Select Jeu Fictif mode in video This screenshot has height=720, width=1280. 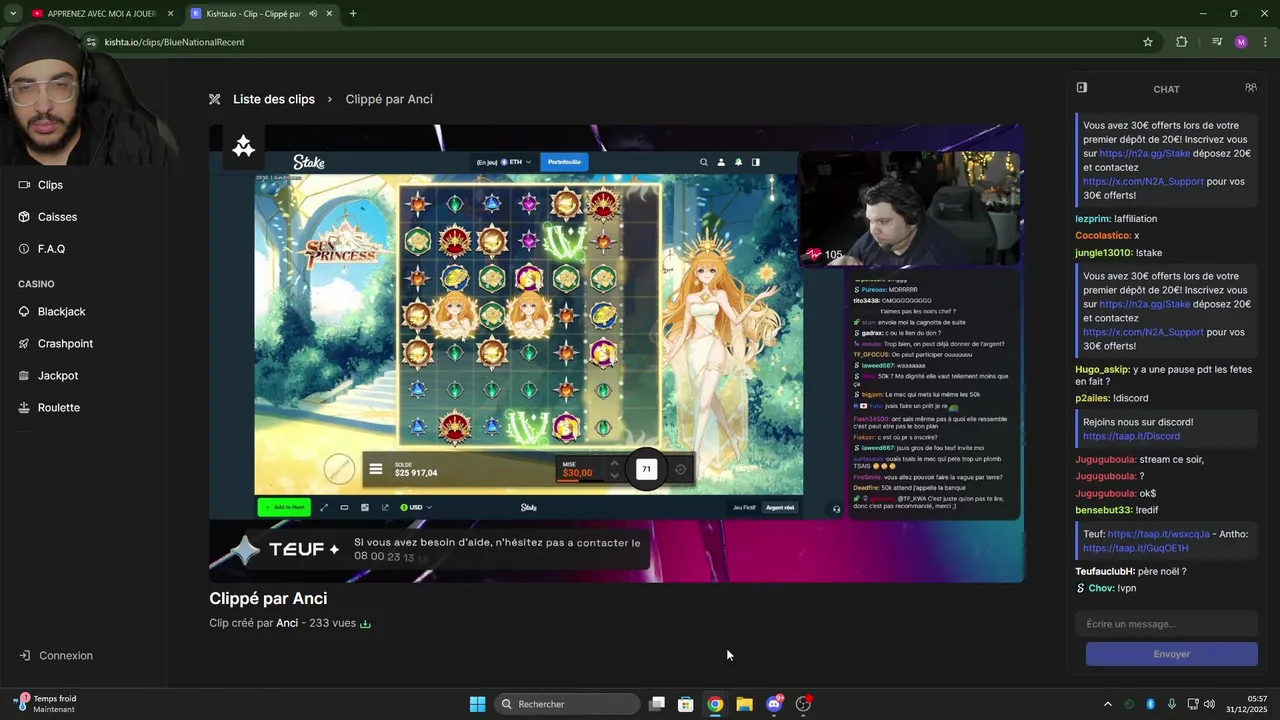[x=744, y=507]
